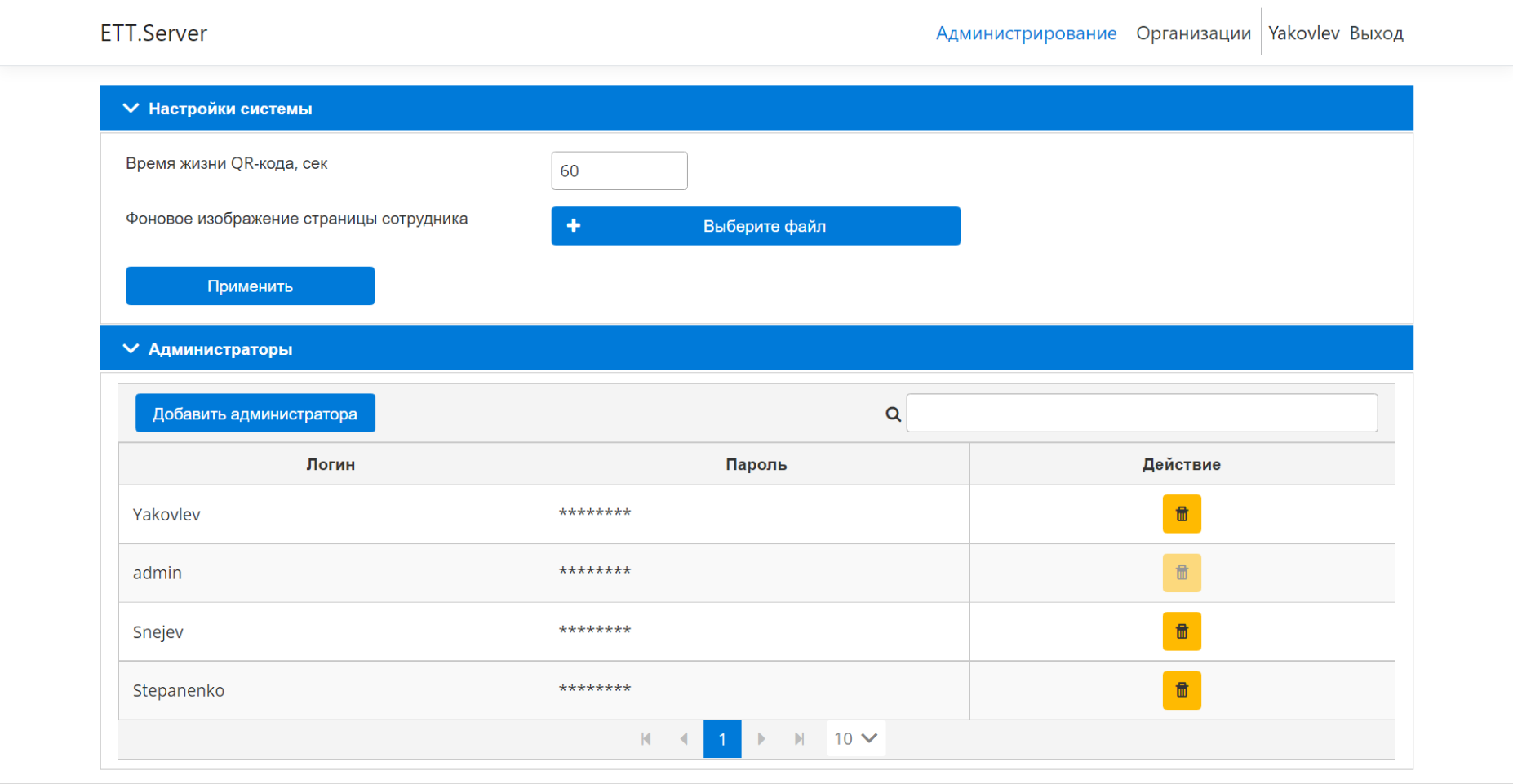
Task: Click the Применить button
Action: pyautogui.click(x=251, y=286)
